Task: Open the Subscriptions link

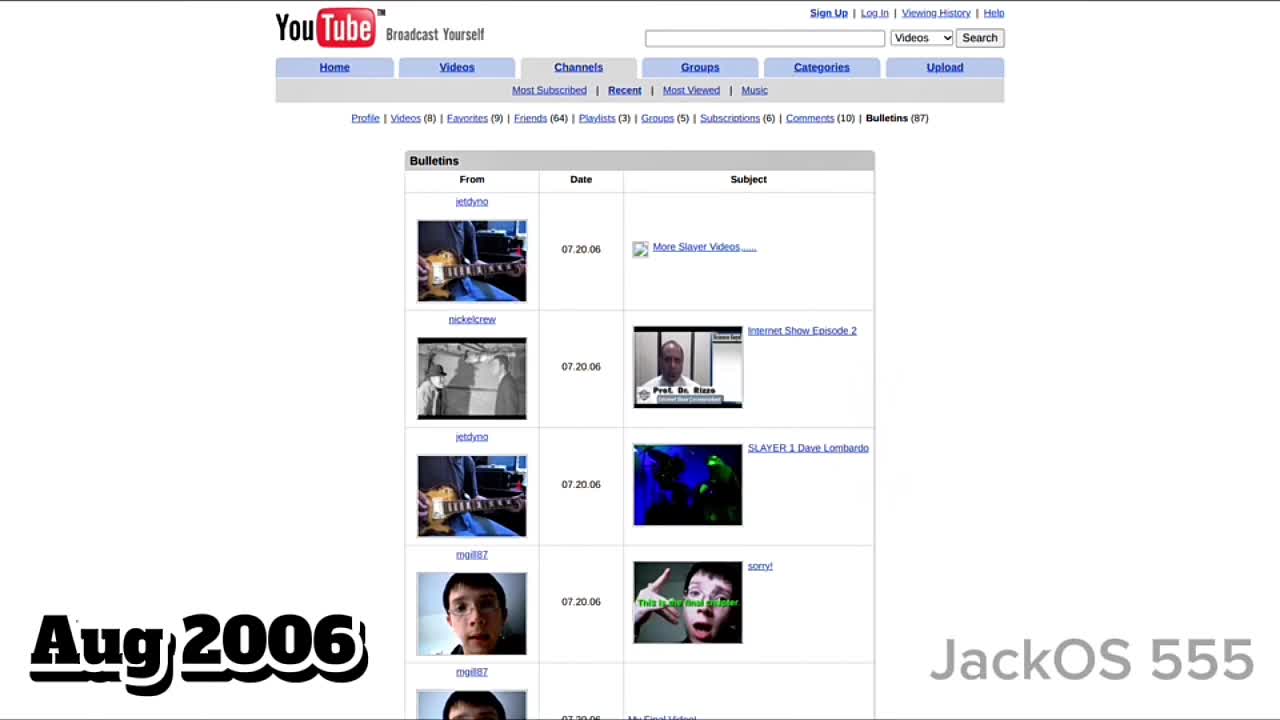Action: tap(730, 118)
